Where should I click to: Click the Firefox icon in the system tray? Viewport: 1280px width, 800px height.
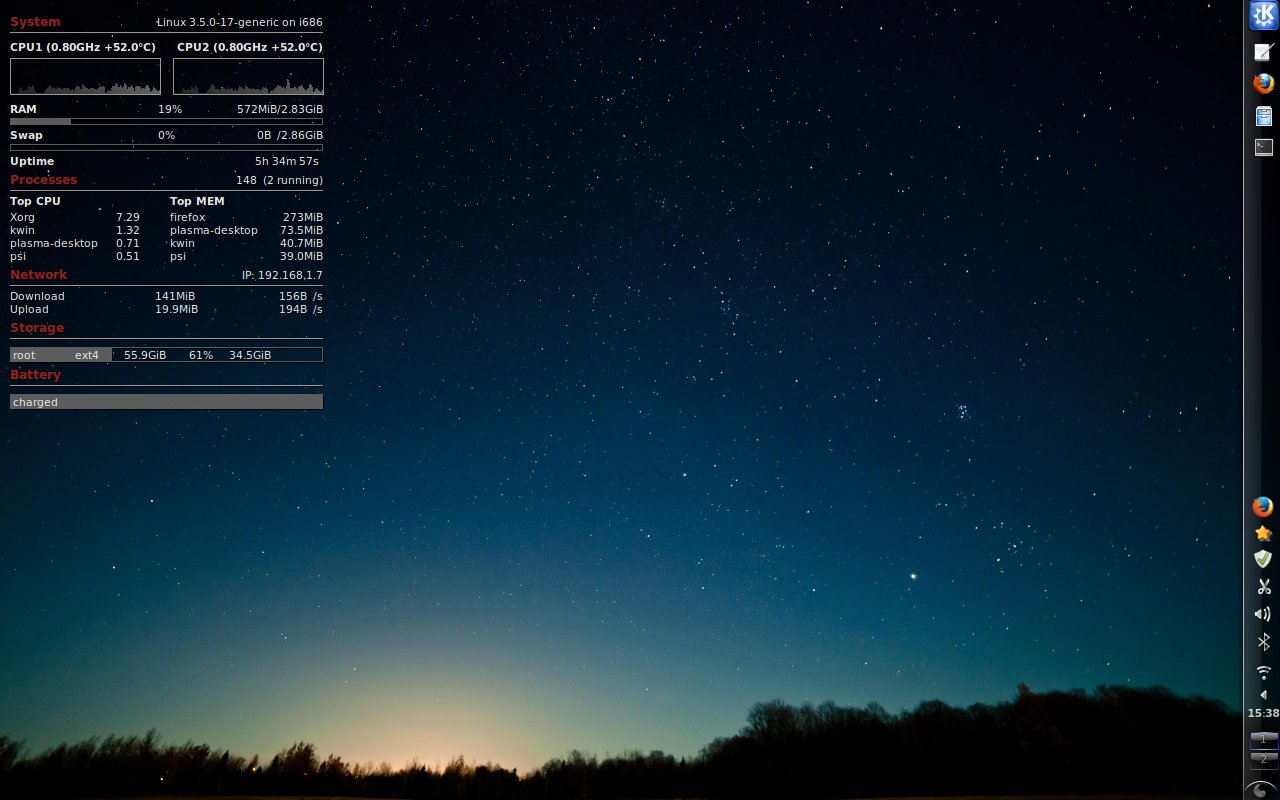pyautogui.click(x=1263, y=507)
